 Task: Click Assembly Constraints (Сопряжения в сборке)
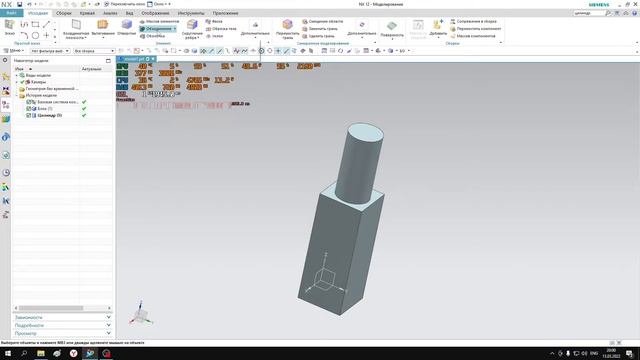[x=473, y=21]
